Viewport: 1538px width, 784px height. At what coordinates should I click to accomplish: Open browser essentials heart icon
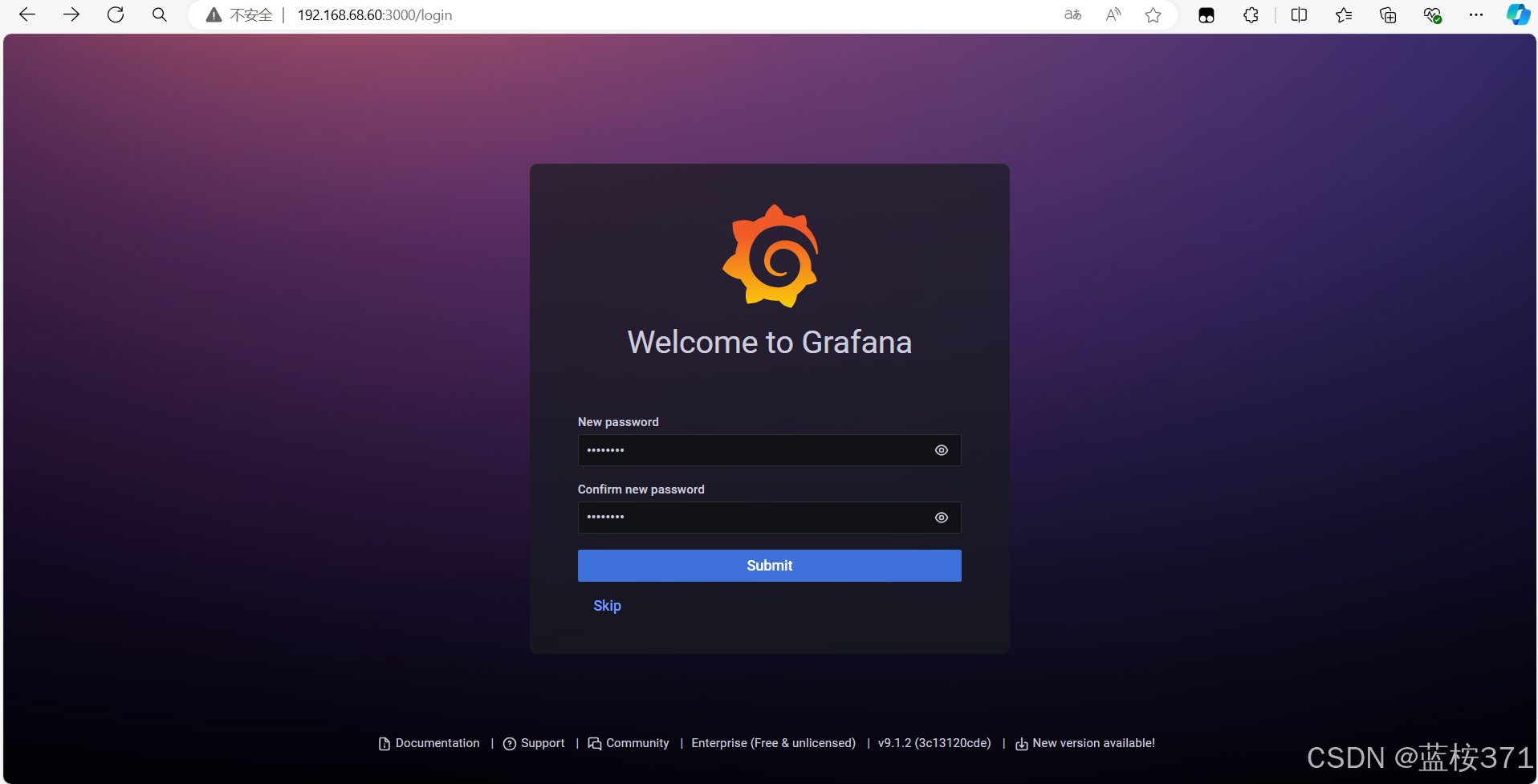[1432, 14]
